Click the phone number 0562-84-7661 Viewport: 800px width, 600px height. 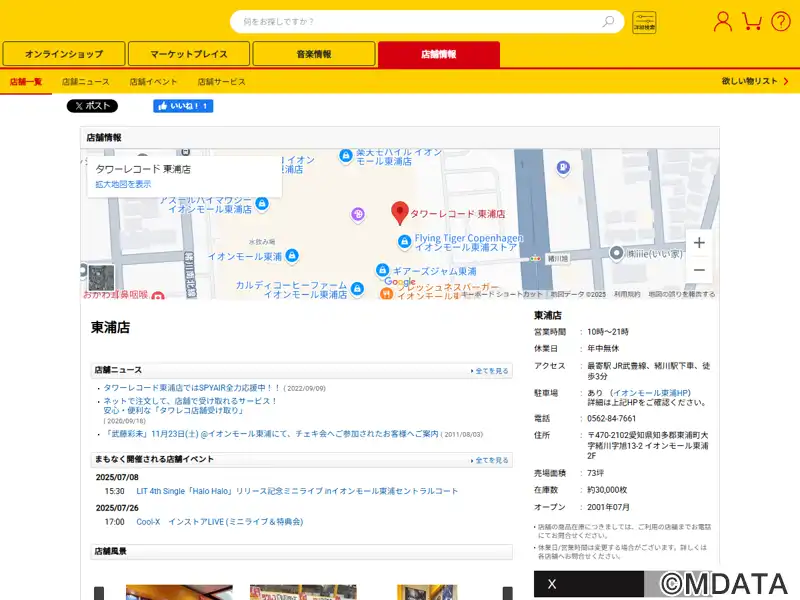pos(611,418)
